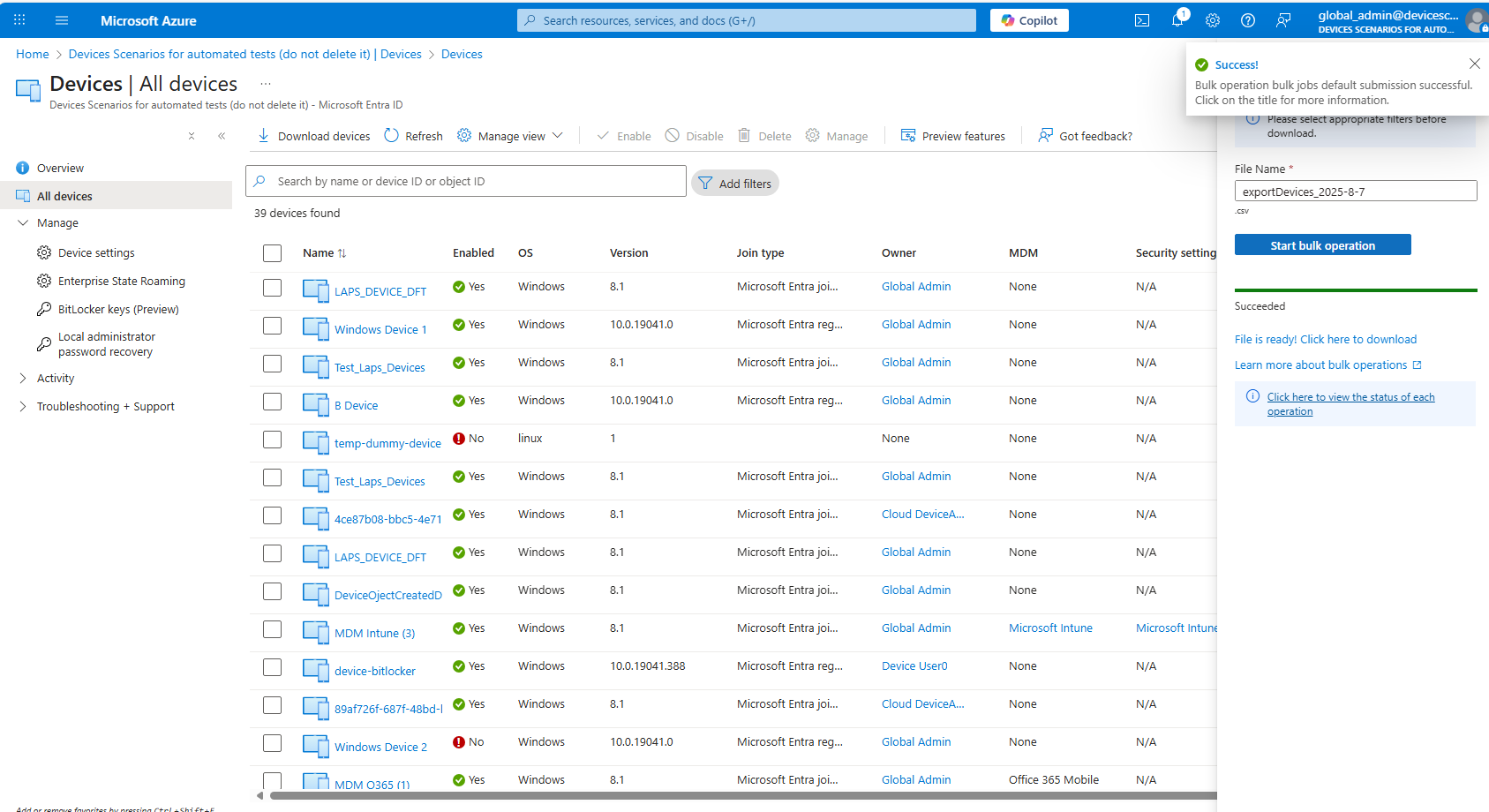Sort the table by Name column
Screen dimensions: 1489x812
coord(325,253)
